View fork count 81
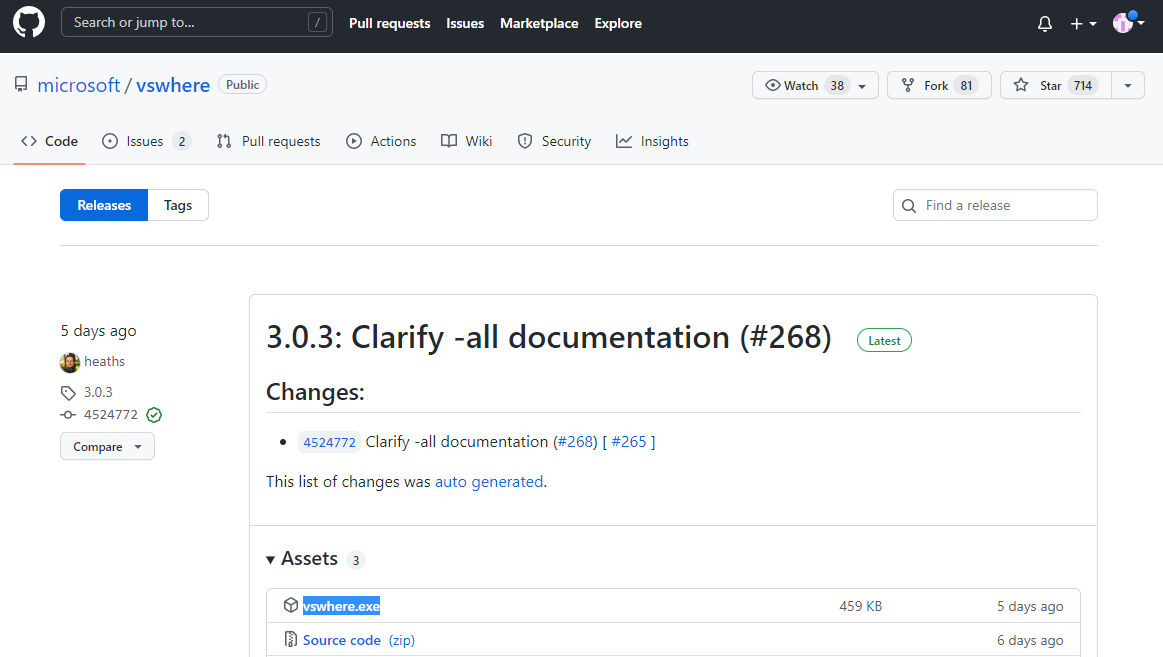Viewport: 1163px width, 657px height. click(x=966, y=85)
